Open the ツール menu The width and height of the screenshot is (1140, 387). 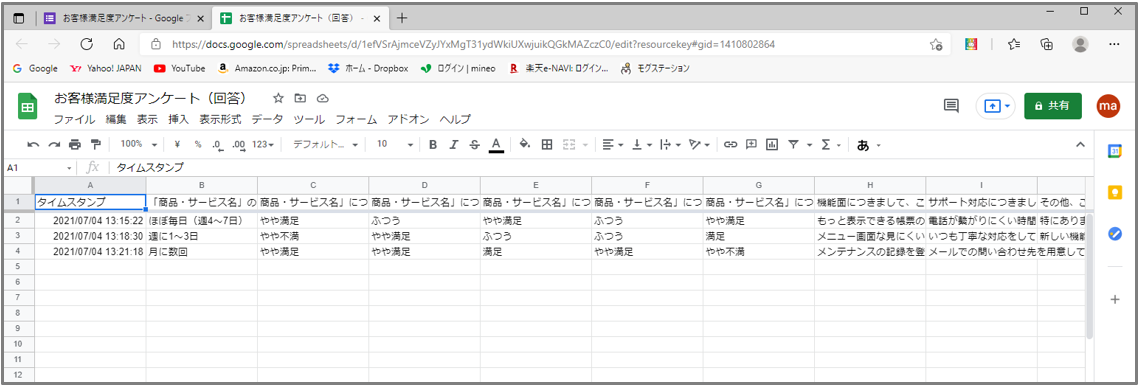(309, 119)
